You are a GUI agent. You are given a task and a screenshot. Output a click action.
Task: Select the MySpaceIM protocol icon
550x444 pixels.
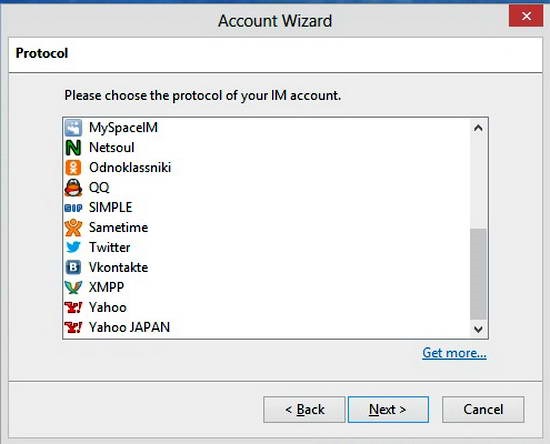click(x=73, y=128)
